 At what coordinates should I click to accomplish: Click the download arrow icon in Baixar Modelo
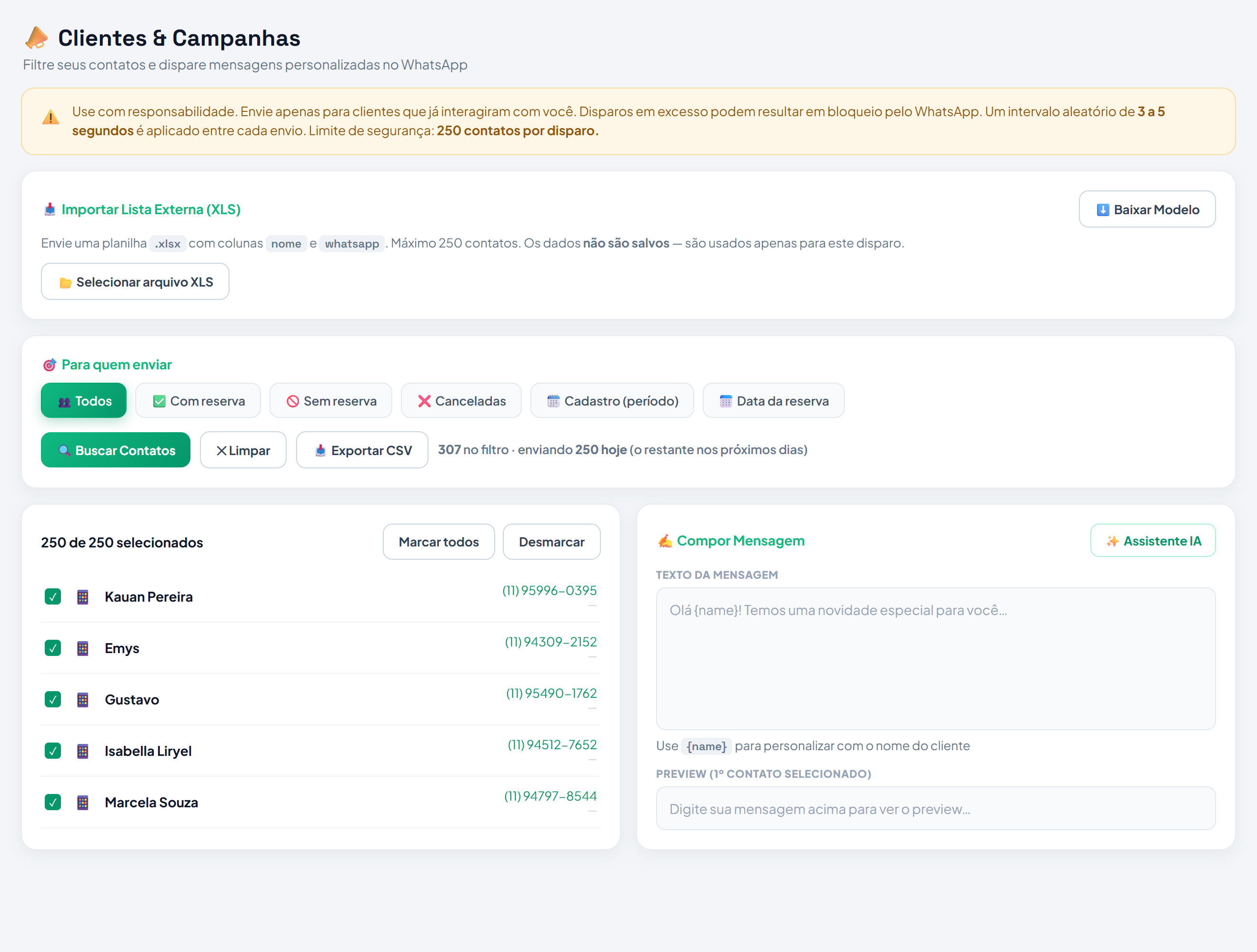tap(1102, 209)
